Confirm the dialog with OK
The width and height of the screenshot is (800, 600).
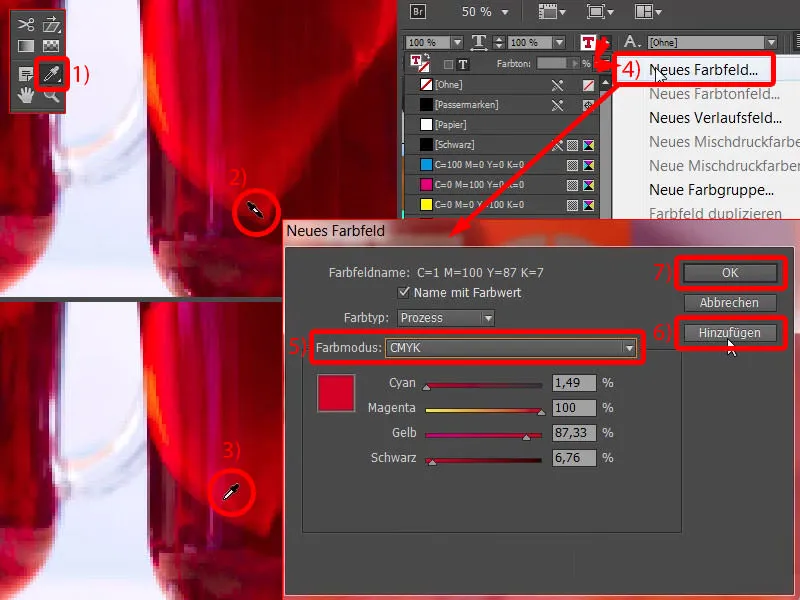pos(730,273)
